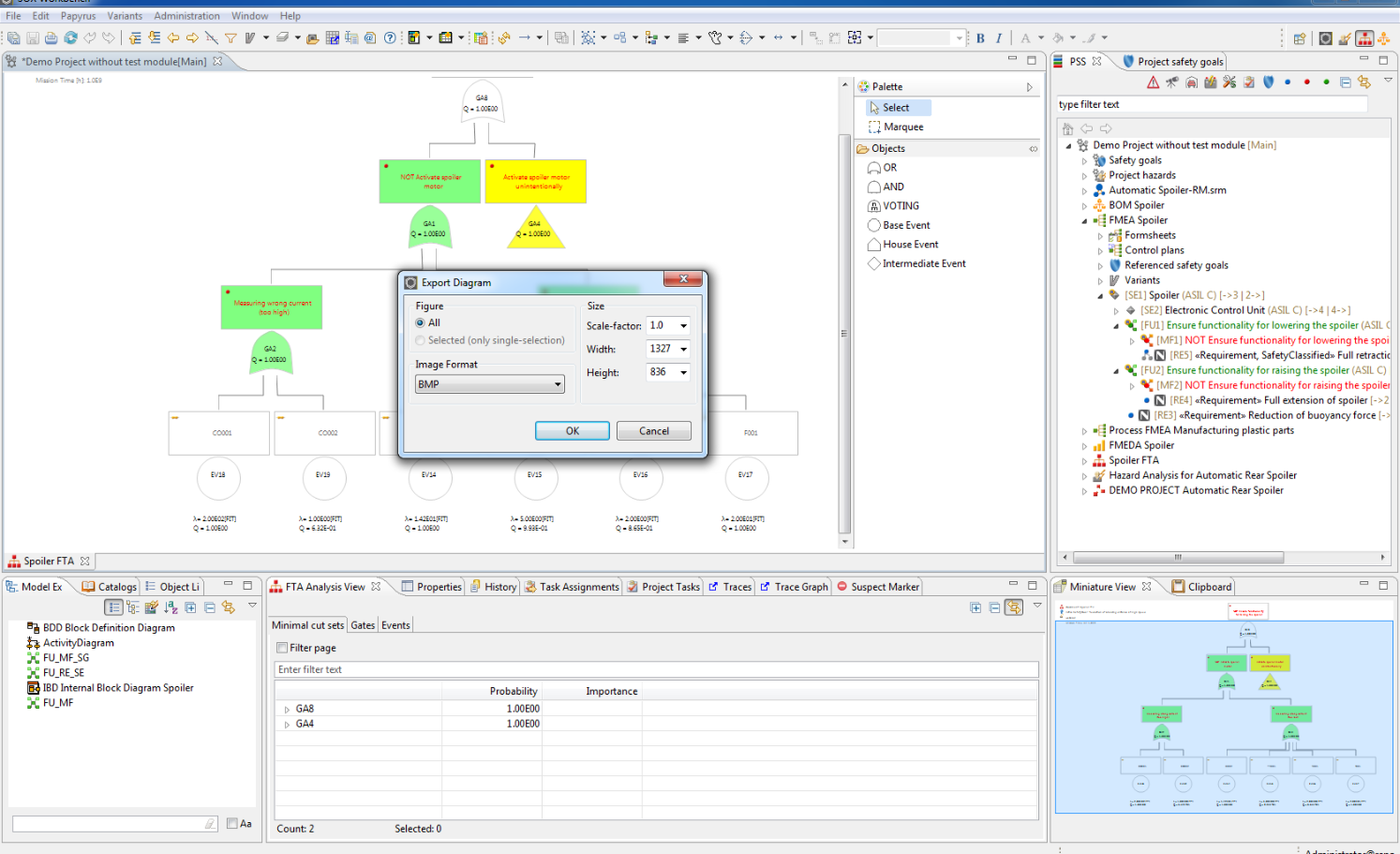1400x854 pixels.
Task: Select the All figure radio button
Action: click(421, 322)
